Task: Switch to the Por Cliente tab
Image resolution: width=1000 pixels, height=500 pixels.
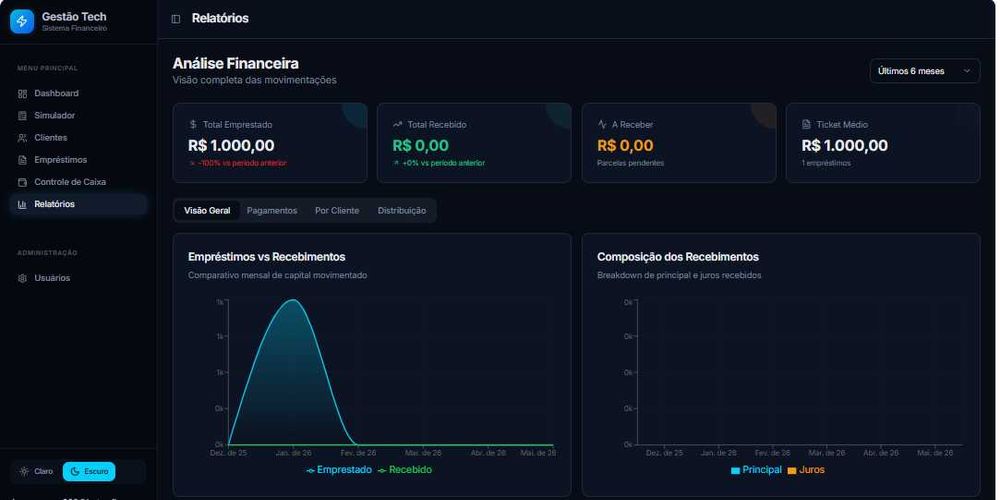Action: point(337,210)
